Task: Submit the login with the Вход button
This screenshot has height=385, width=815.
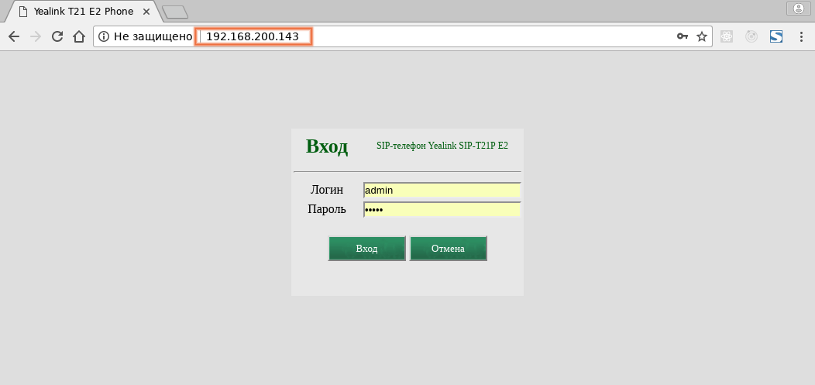Action: click(x=366, y=248)
